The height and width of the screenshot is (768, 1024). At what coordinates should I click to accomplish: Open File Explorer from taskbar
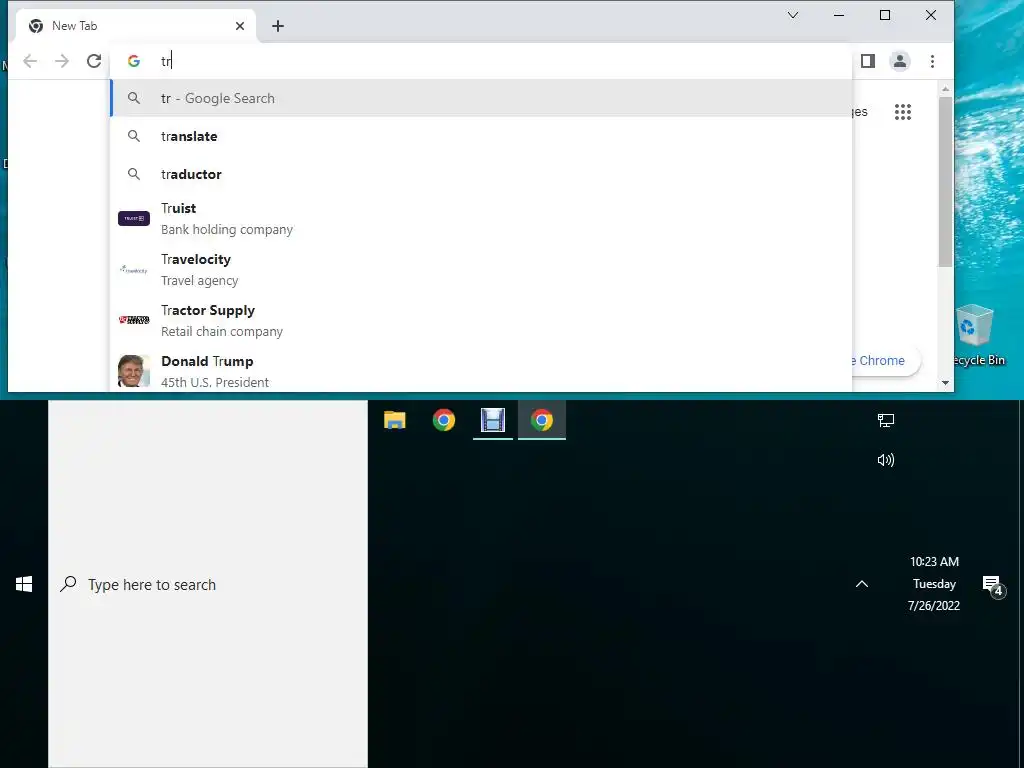coord(394,420)
